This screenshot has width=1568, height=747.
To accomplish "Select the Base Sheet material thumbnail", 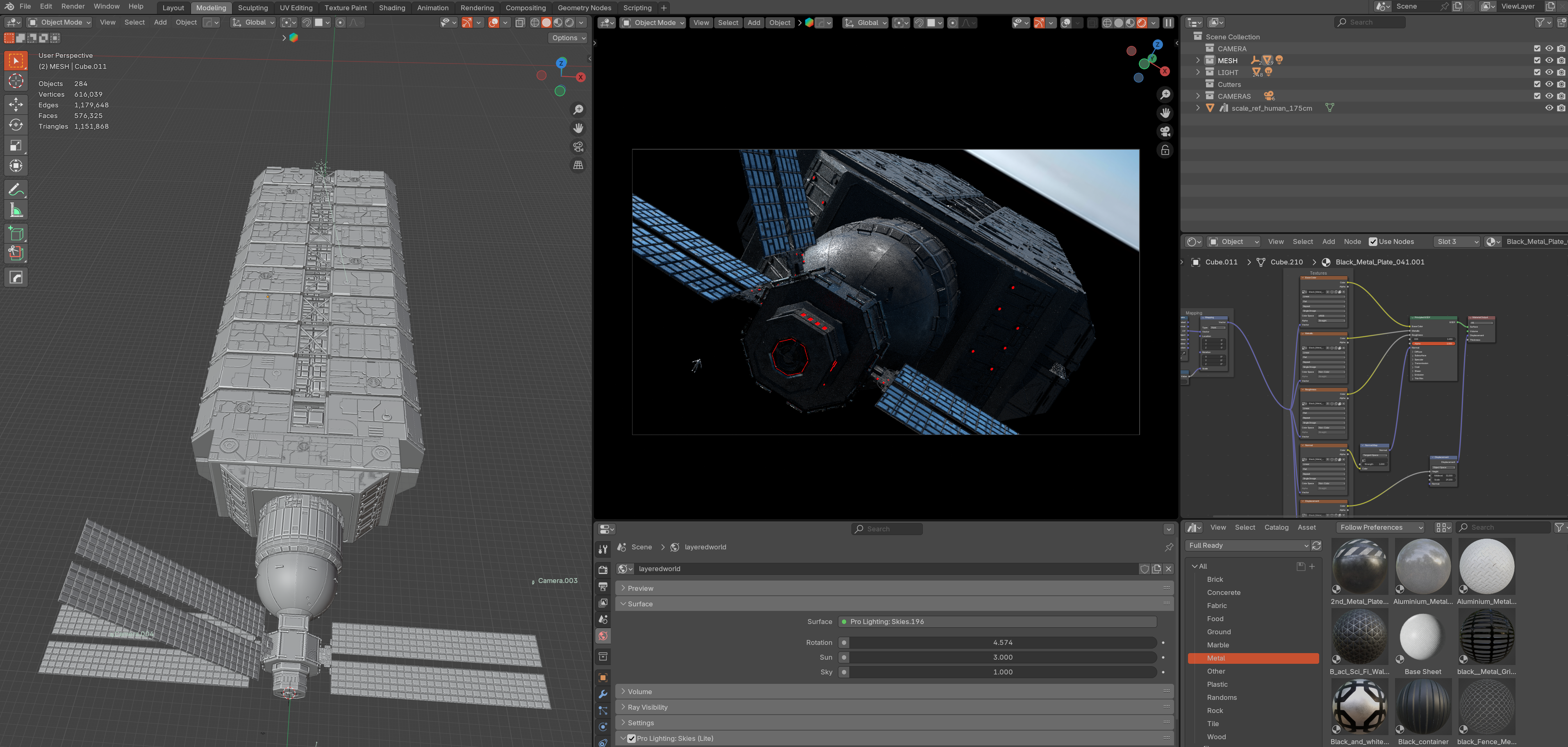I will pos(1422,637).
